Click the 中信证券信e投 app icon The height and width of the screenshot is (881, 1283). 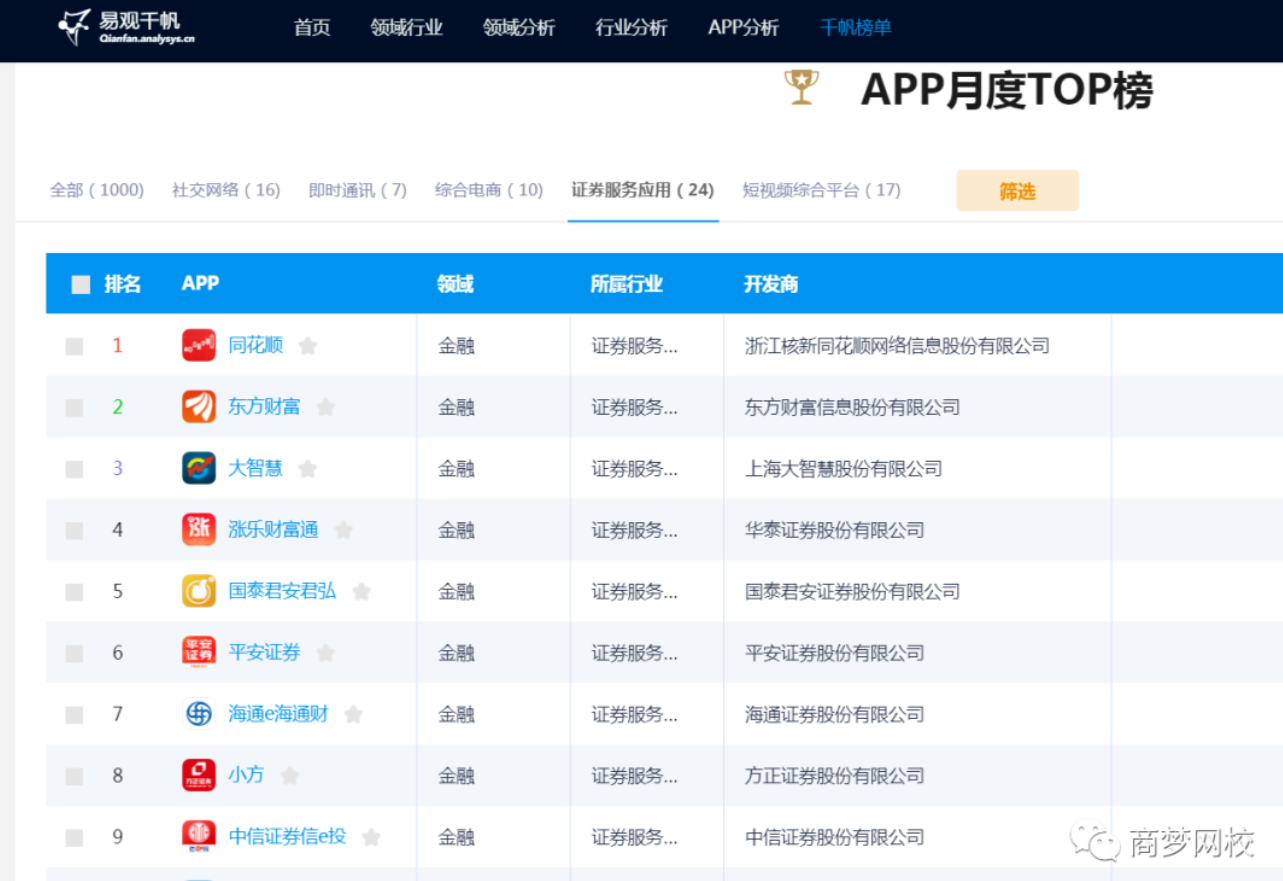(199, 837)
